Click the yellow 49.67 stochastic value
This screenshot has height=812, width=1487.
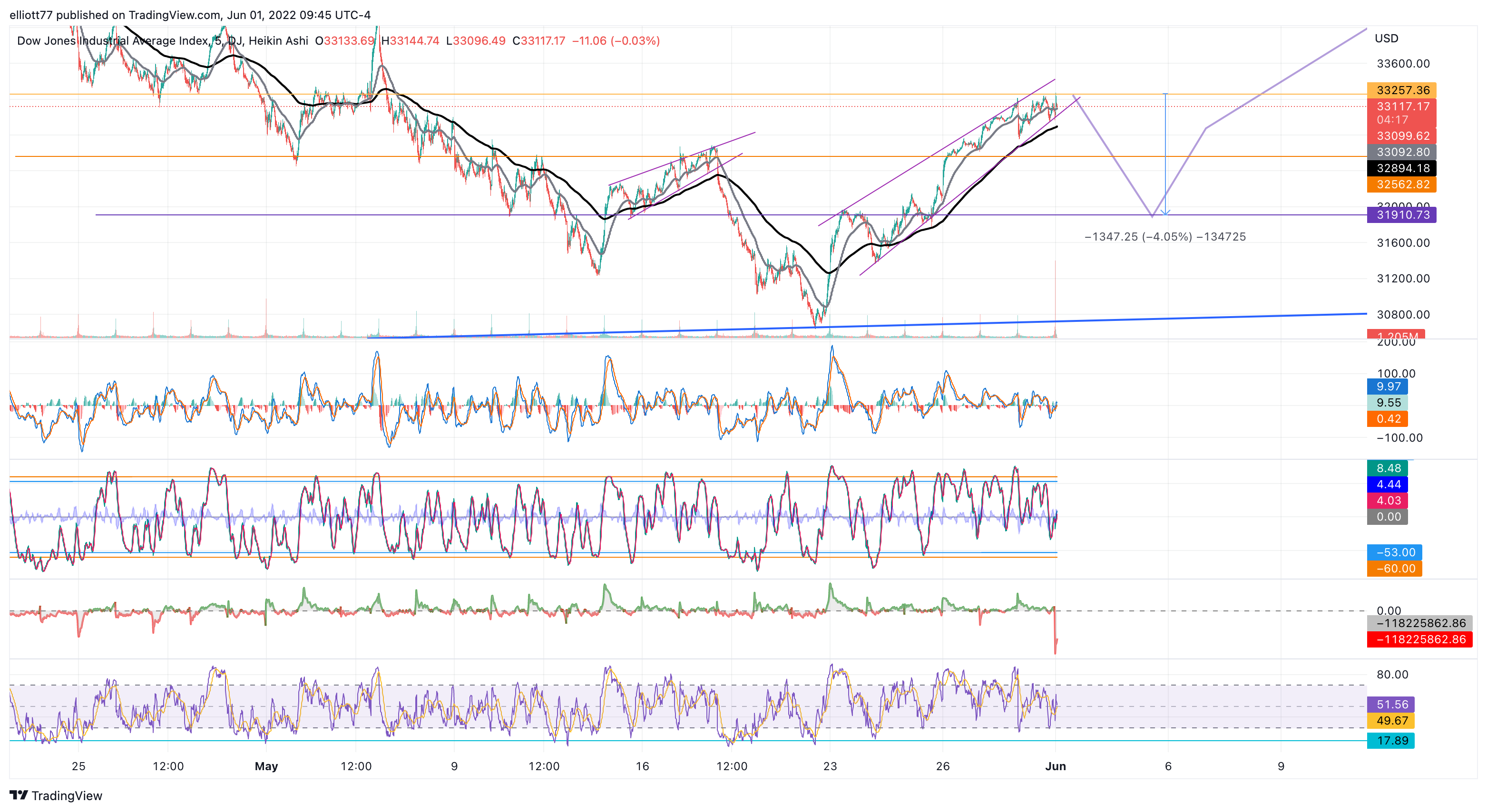pyautogui.click(x=1390, y=721)
